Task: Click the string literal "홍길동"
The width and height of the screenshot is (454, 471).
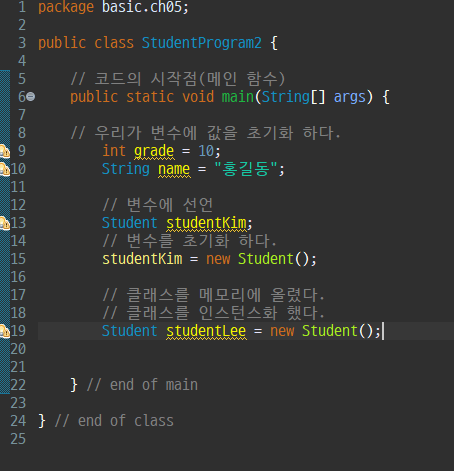Action: (x=246, y=169)
